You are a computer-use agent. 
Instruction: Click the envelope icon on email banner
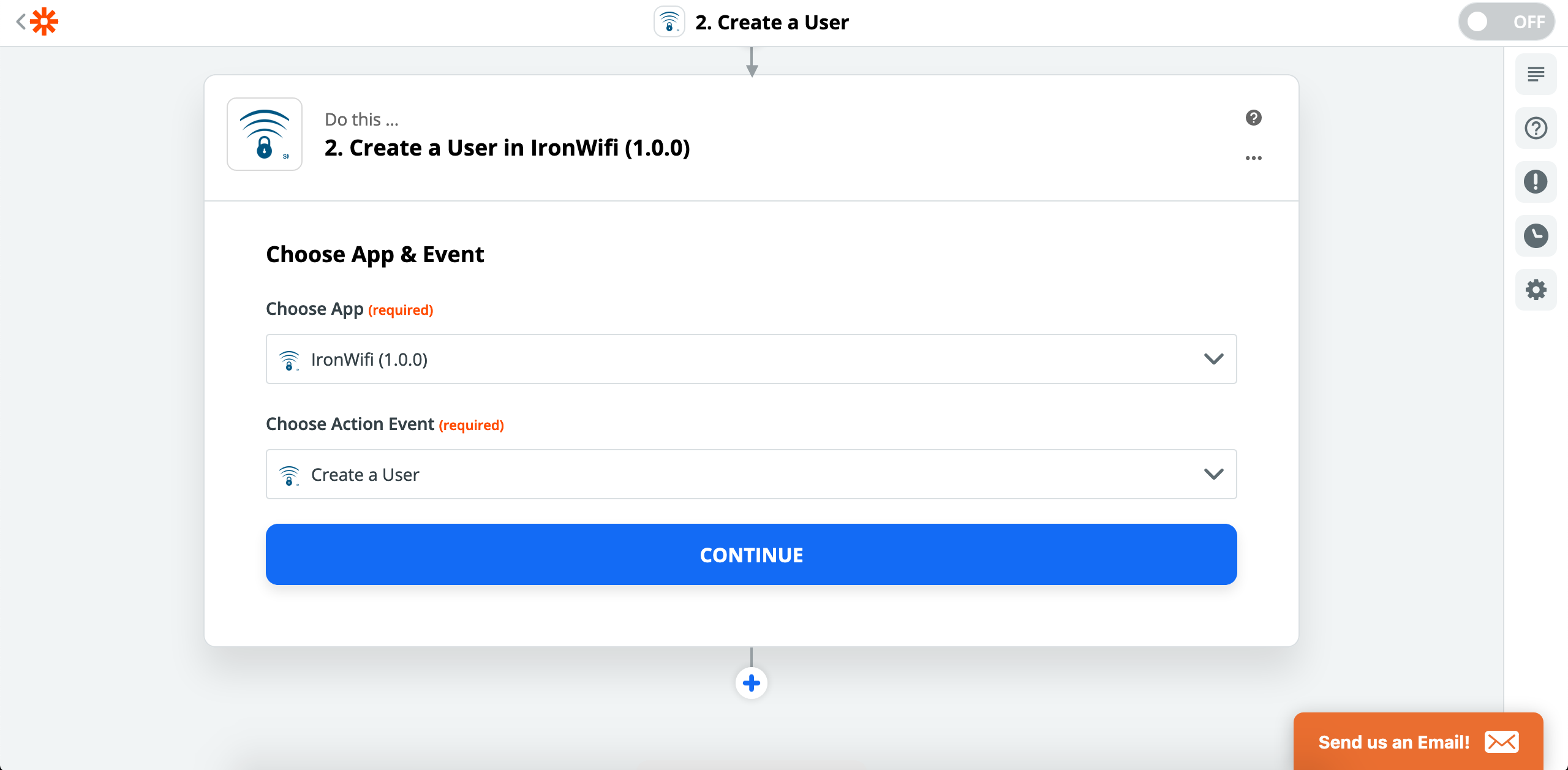coord(1502,742)
